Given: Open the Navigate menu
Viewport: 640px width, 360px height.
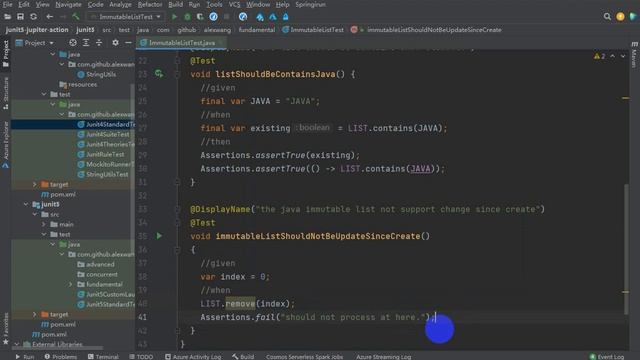Looking at the screenshot, I should coord(68,4).
